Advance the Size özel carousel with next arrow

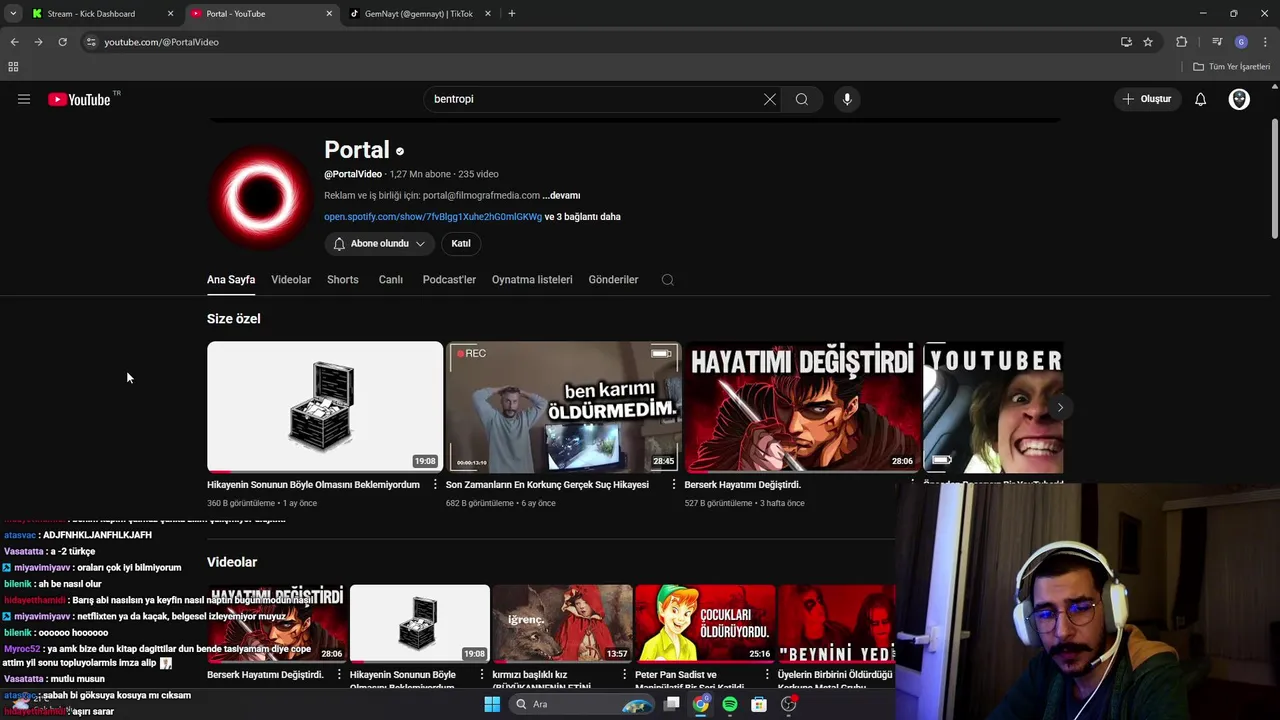pos(1060,407)
